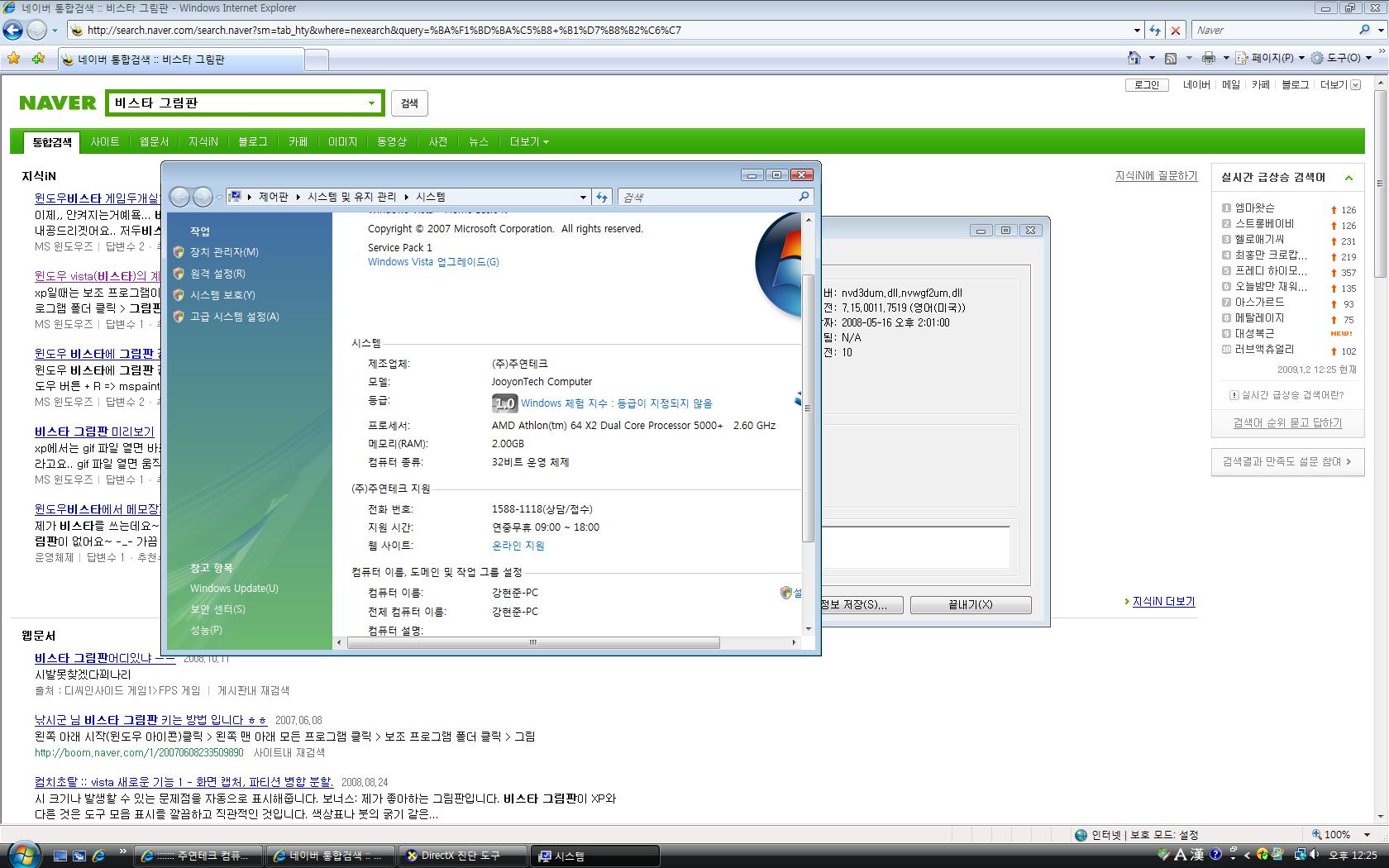Click 지식iN 더보기 link

1163,602
